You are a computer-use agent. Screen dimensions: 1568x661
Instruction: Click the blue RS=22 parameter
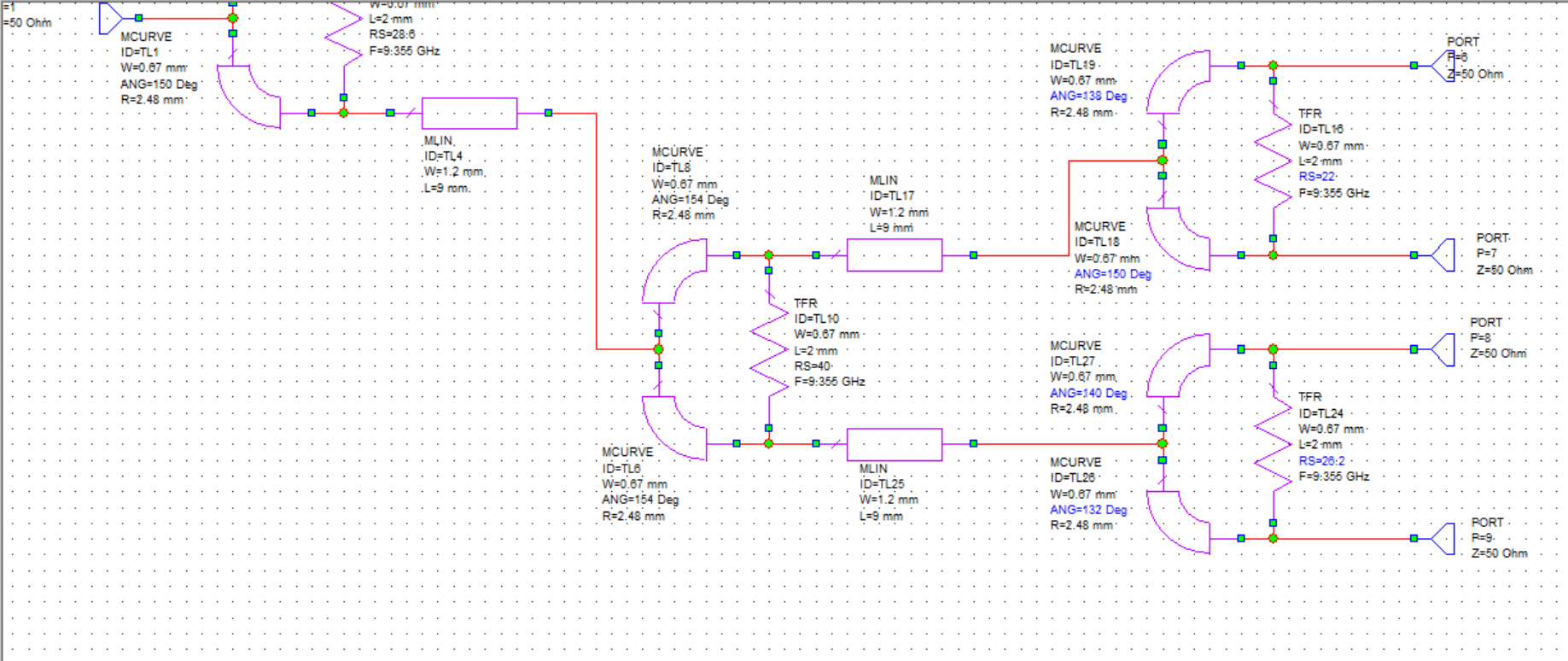point(1317,177)
